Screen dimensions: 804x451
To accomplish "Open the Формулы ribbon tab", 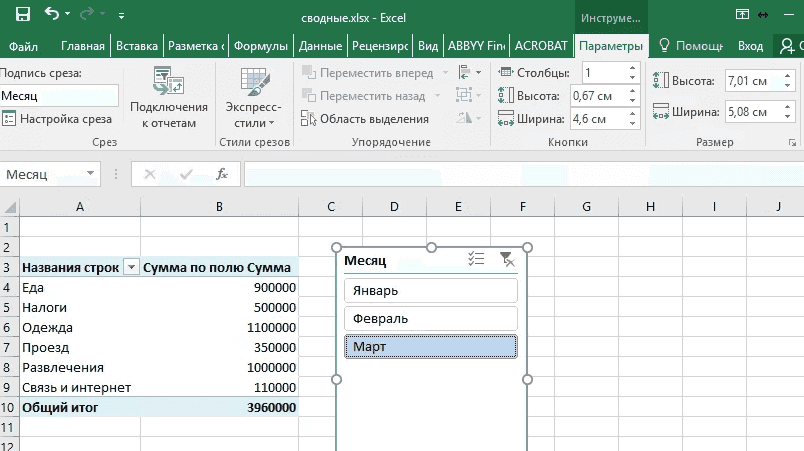I will coord(261,46).
